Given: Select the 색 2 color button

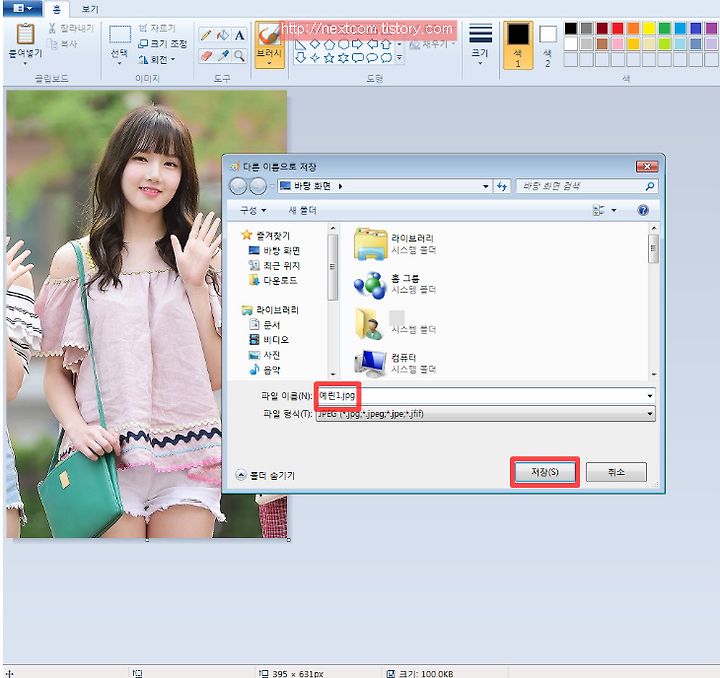Looking at the screenshot, I should pyautogui.click(x=547, y=45).
